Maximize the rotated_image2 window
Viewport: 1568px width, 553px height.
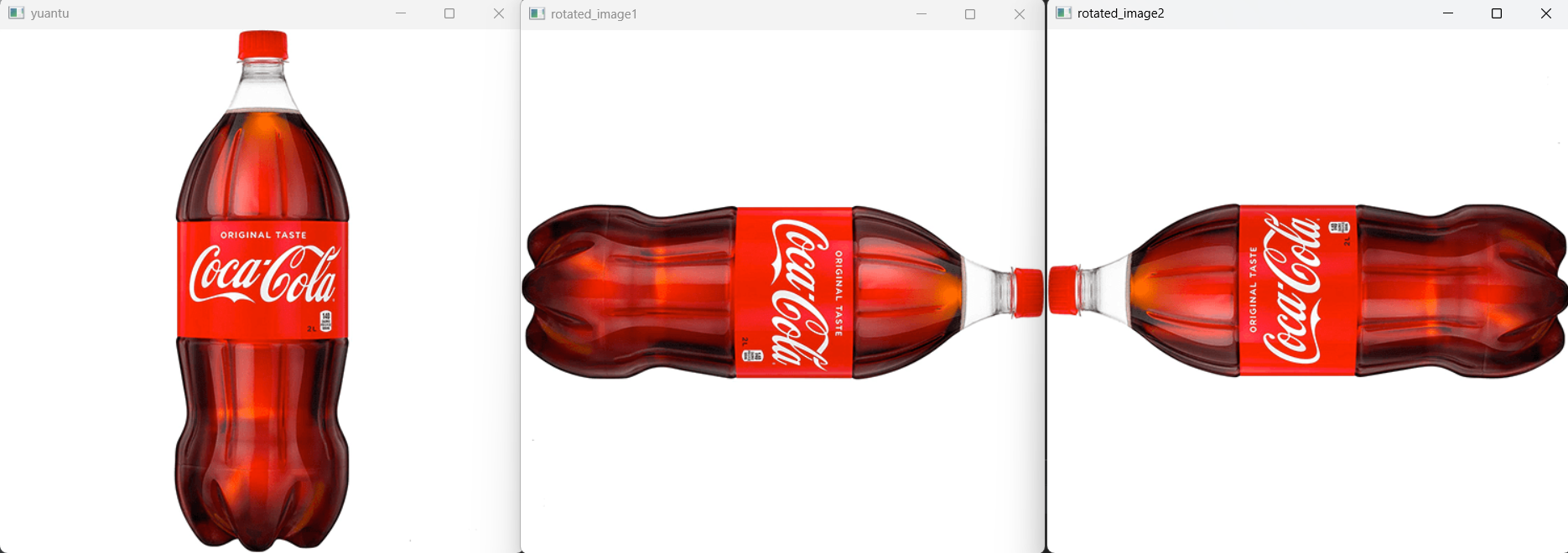point(1497,13)
